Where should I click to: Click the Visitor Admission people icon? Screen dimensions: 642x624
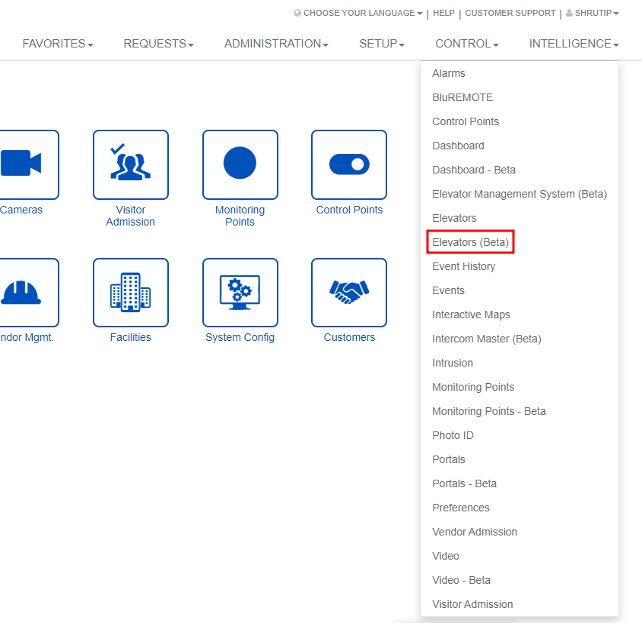click(x=130, y=164)
